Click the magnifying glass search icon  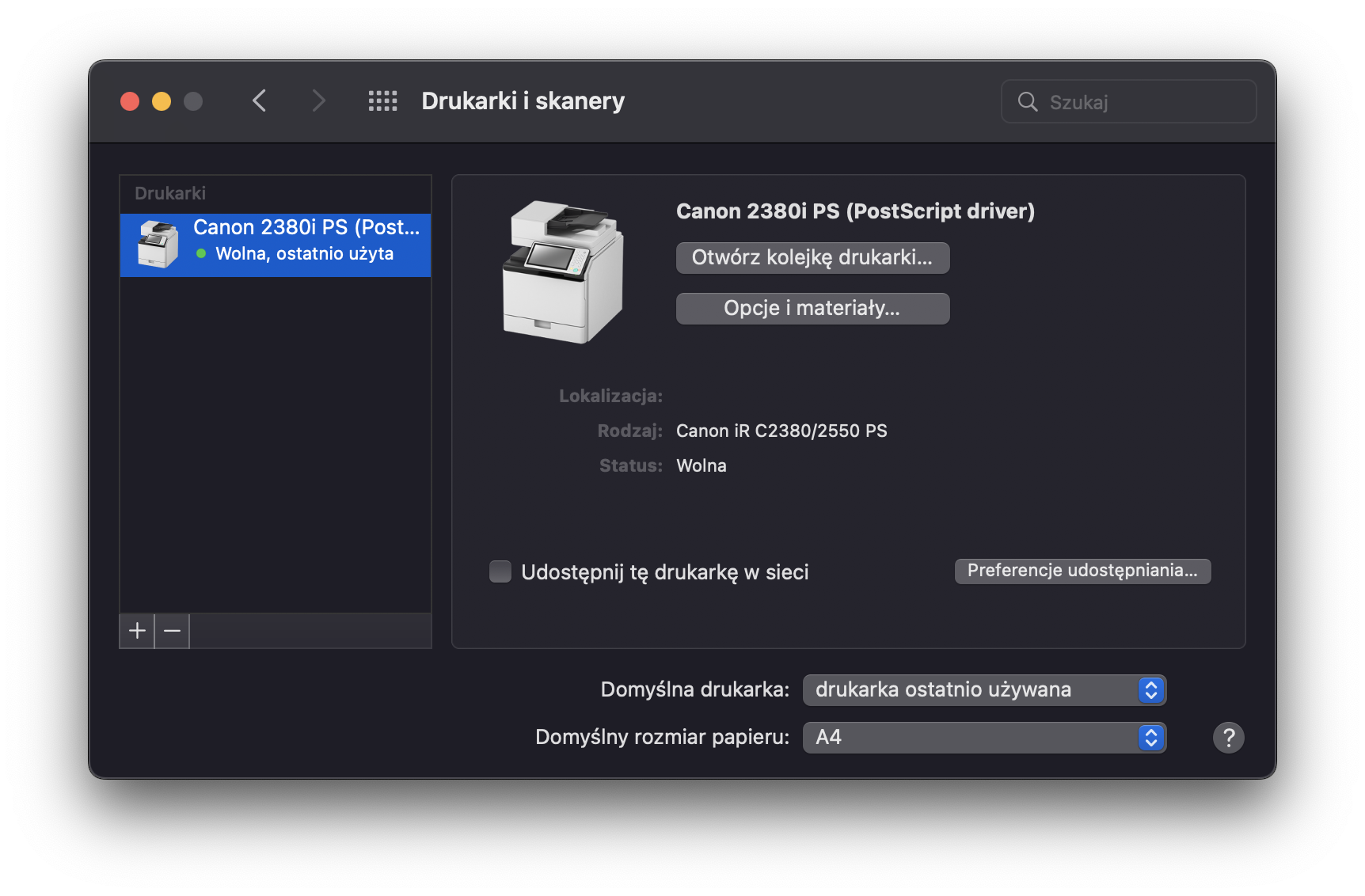[1028, 102]
